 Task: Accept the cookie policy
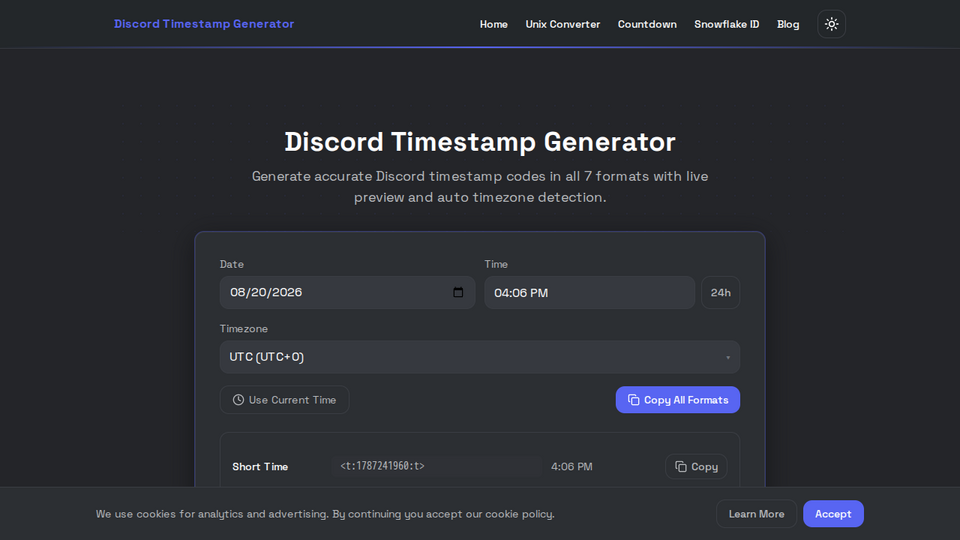point(833,514)
